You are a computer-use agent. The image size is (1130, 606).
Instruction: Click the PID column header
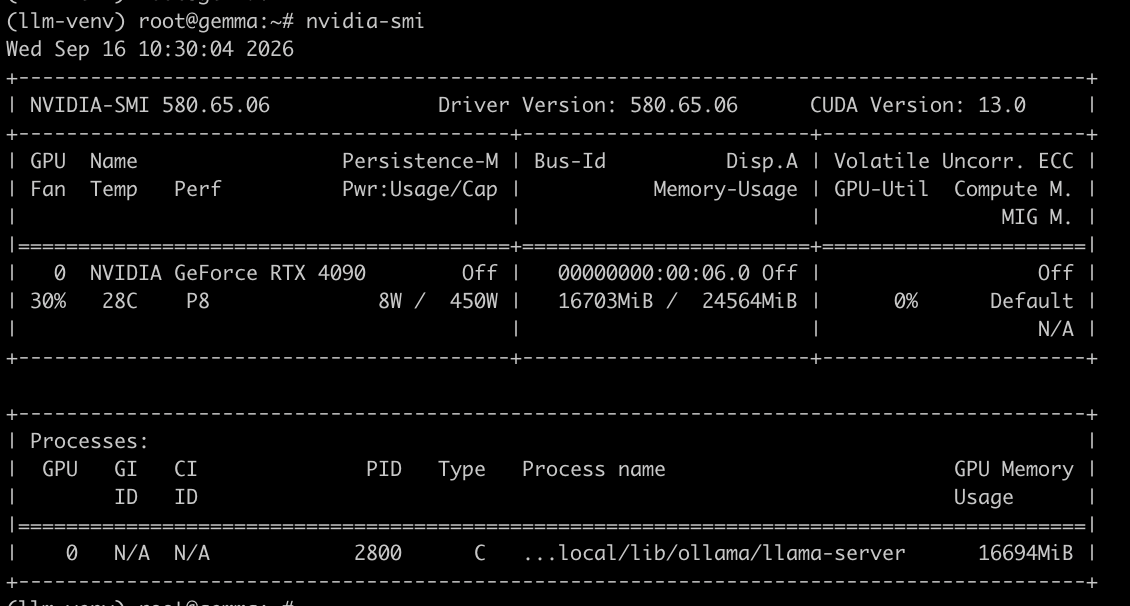coord(383,469)
